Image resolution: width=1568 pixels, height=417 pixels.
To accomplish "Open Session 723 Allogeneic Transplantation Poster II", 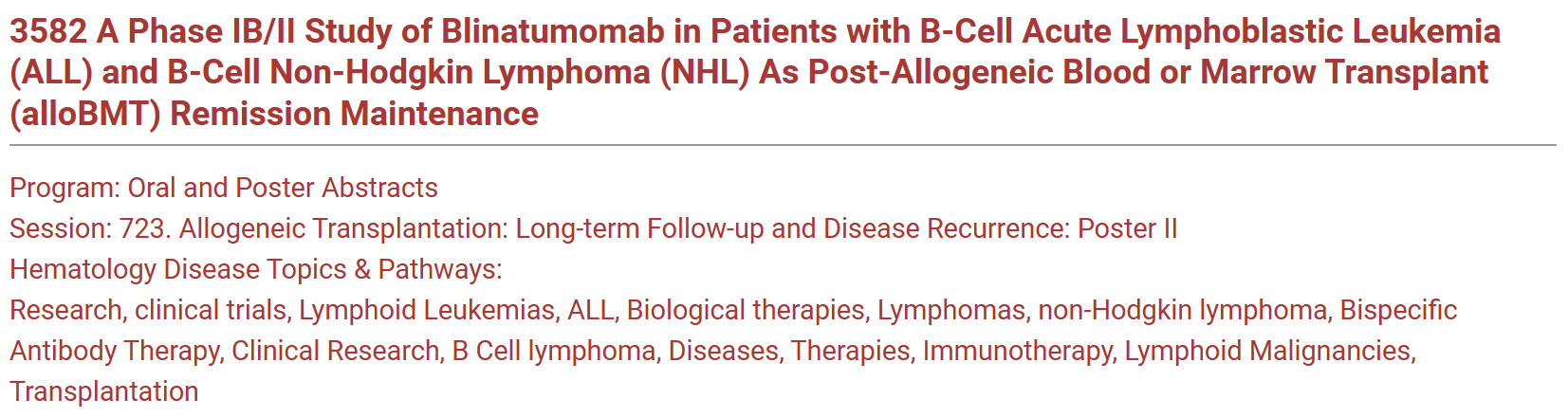I will (594, 228).
